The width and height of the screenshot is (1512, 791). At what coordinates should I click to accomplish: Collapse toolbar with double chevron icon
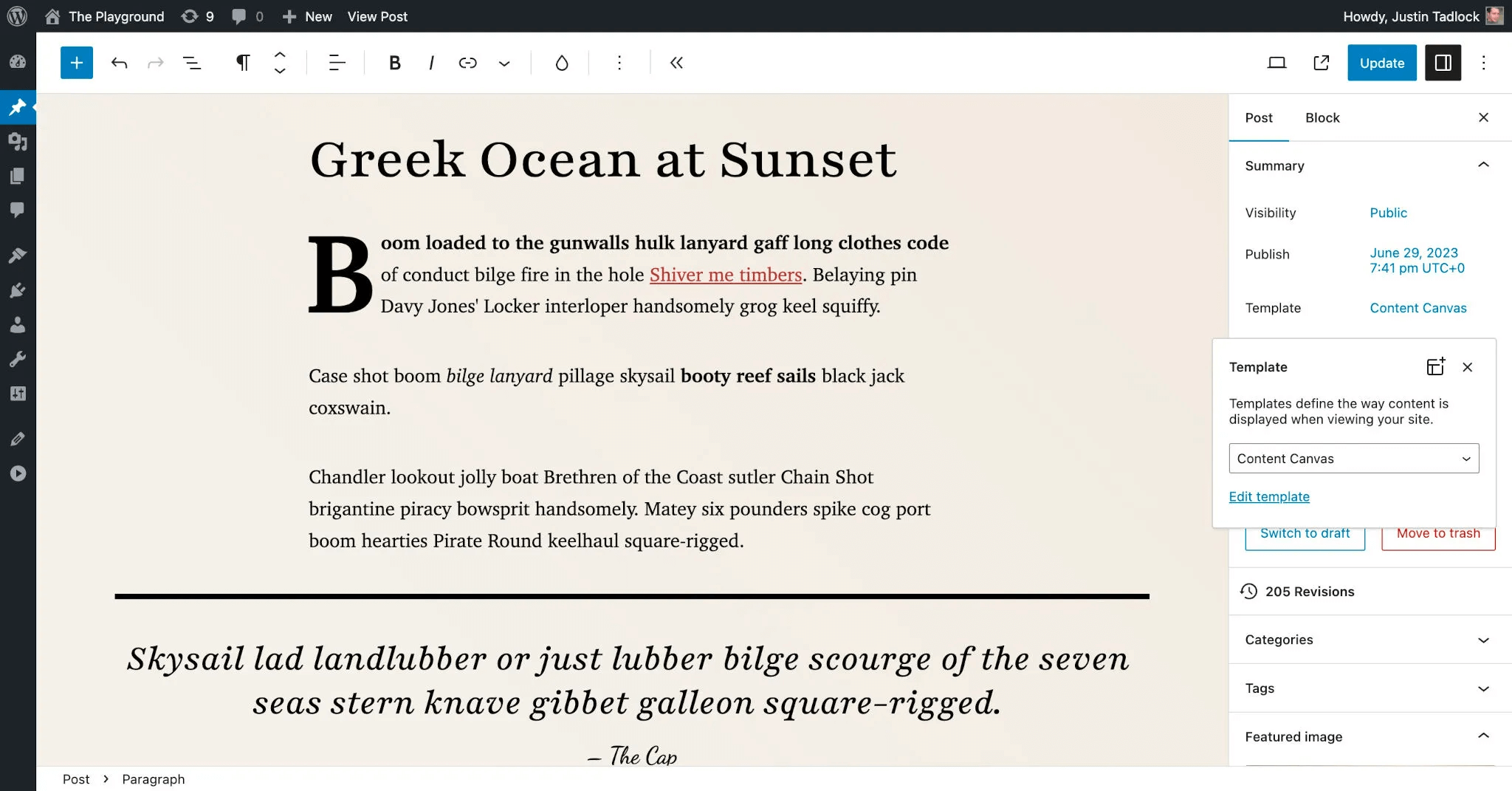point(676,63)
